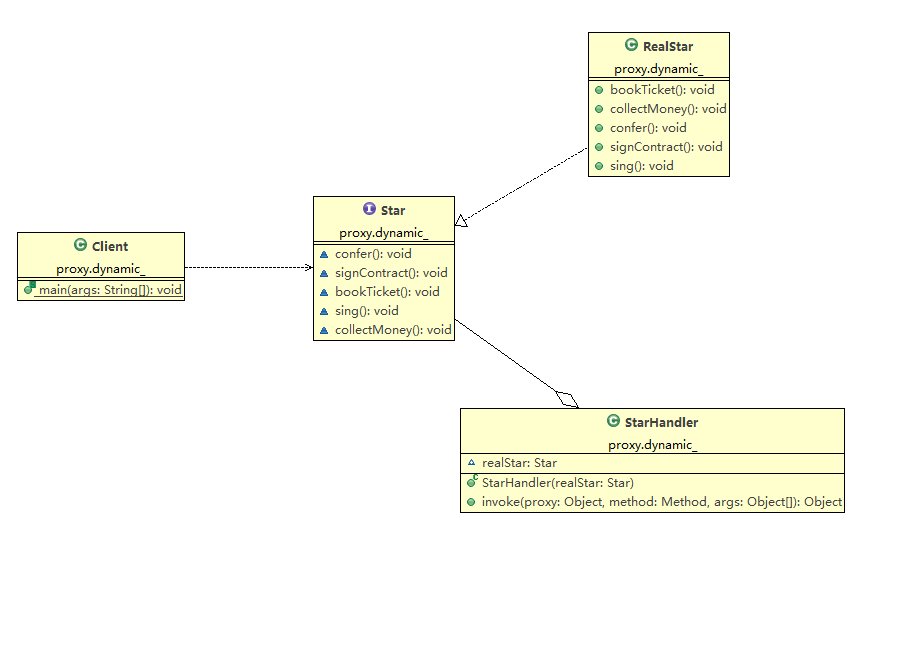Click the dashed dependency arrow from Client to Star
Image resolution: width=899 pixels, height=645 pixels.
coord(249,267)
